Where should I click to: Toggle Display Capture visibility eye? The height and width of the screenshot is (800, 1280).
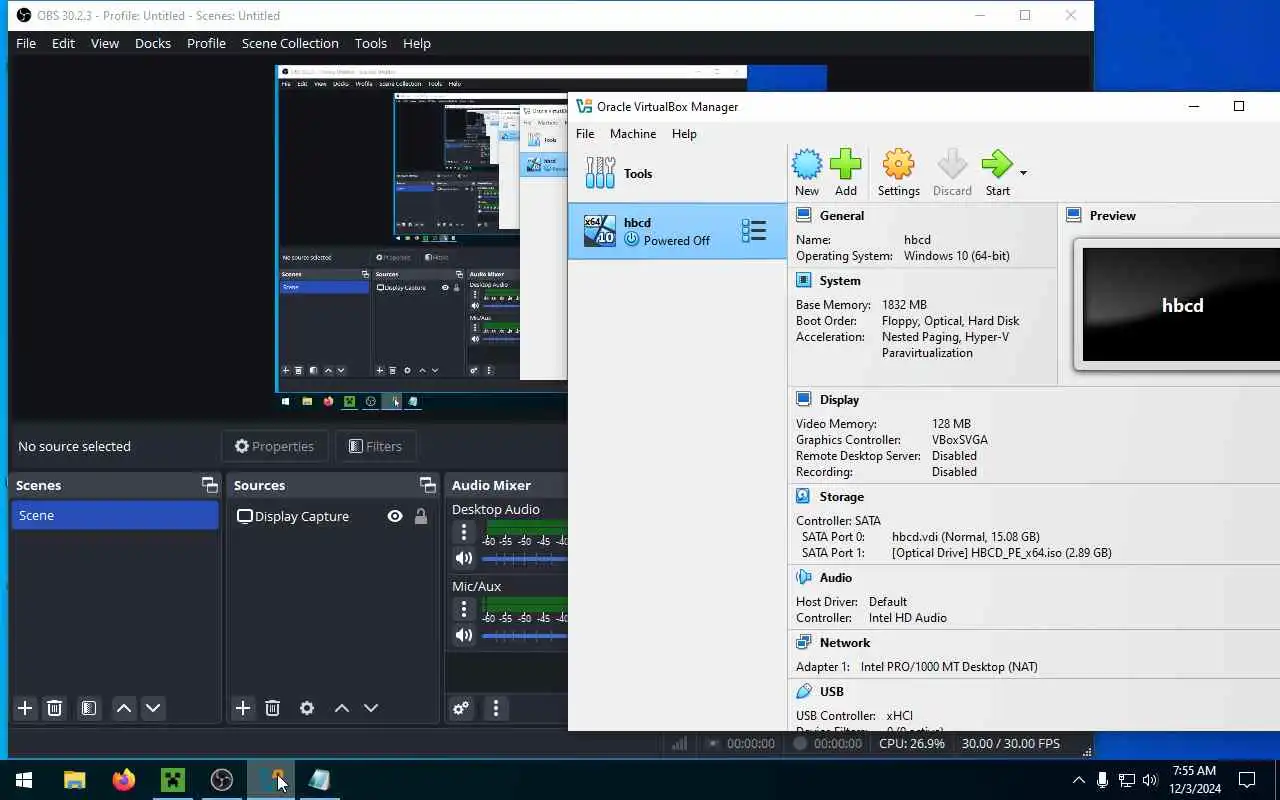[395, 516]
